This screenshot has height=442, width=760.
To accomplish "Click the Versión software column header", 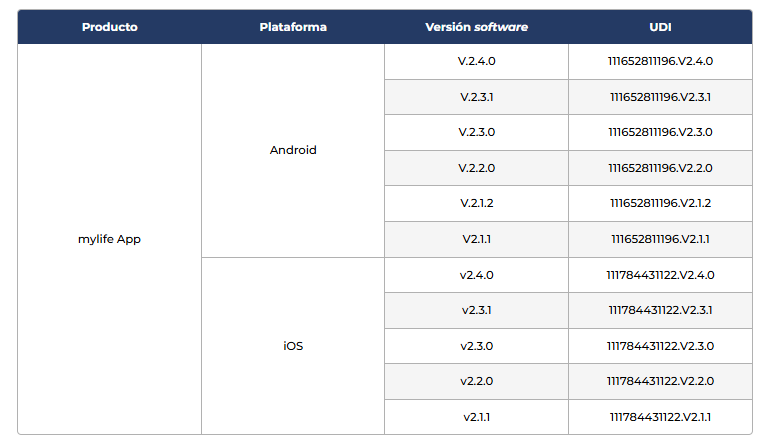I will click(x=476, y=27).
